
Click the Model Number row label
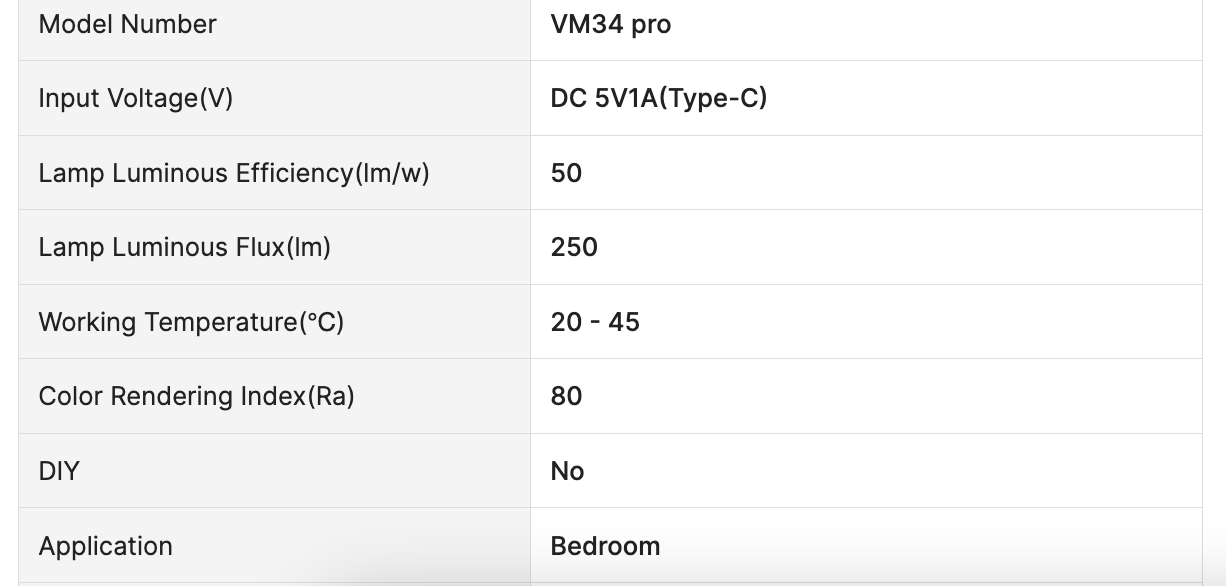point(127,24)
